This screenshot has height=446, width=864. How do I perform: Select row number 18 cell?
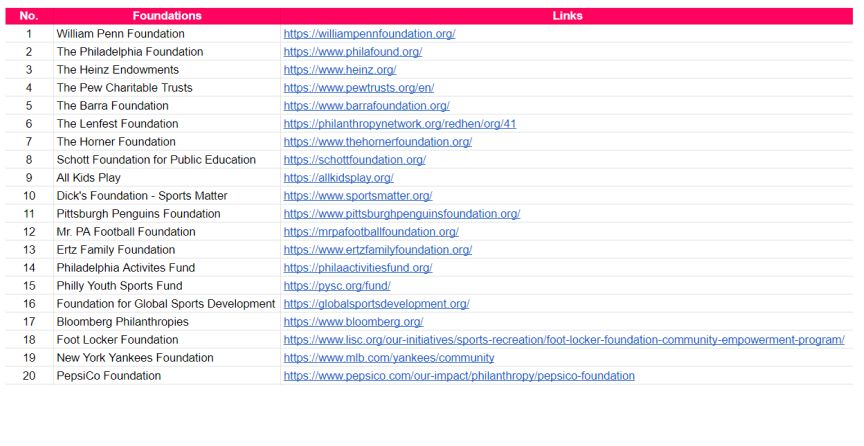click(29, 340)
